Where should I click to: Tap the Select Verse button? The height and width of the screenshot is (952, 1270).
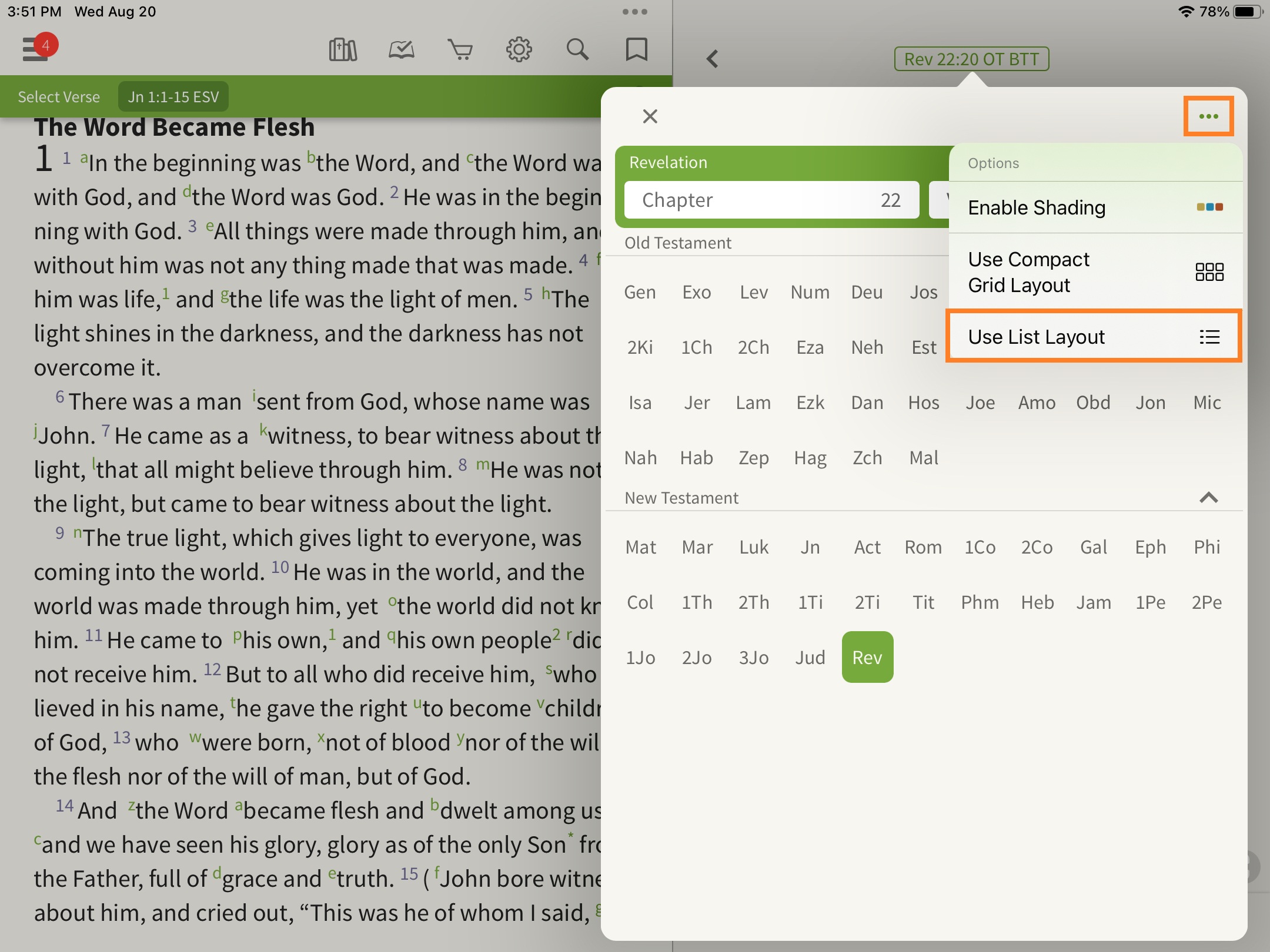tap(59, 97)
